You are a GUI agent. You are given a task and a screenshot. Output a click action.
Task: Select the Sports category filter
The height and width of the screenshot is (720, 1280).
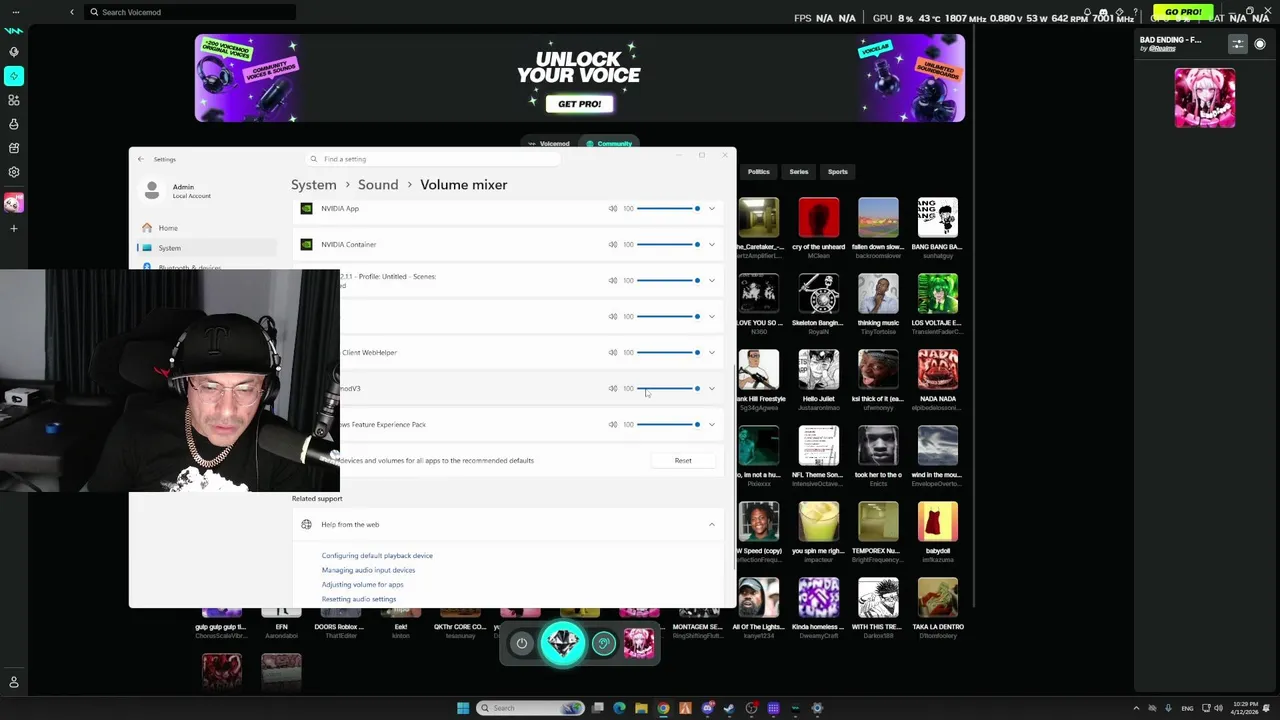[838, 172]
